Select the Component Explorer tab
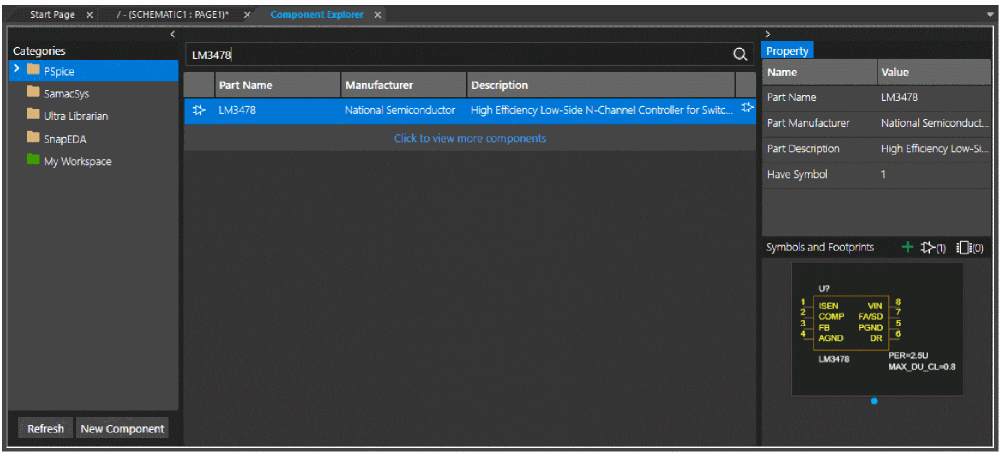 coord(317,14)
